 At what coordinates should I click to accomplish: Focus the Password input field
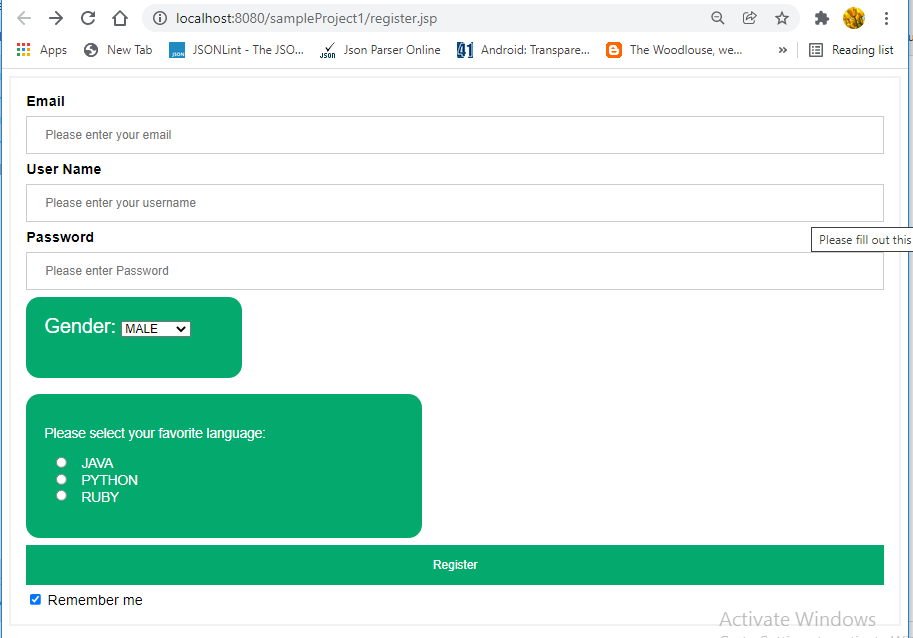(x=454, y=271)
